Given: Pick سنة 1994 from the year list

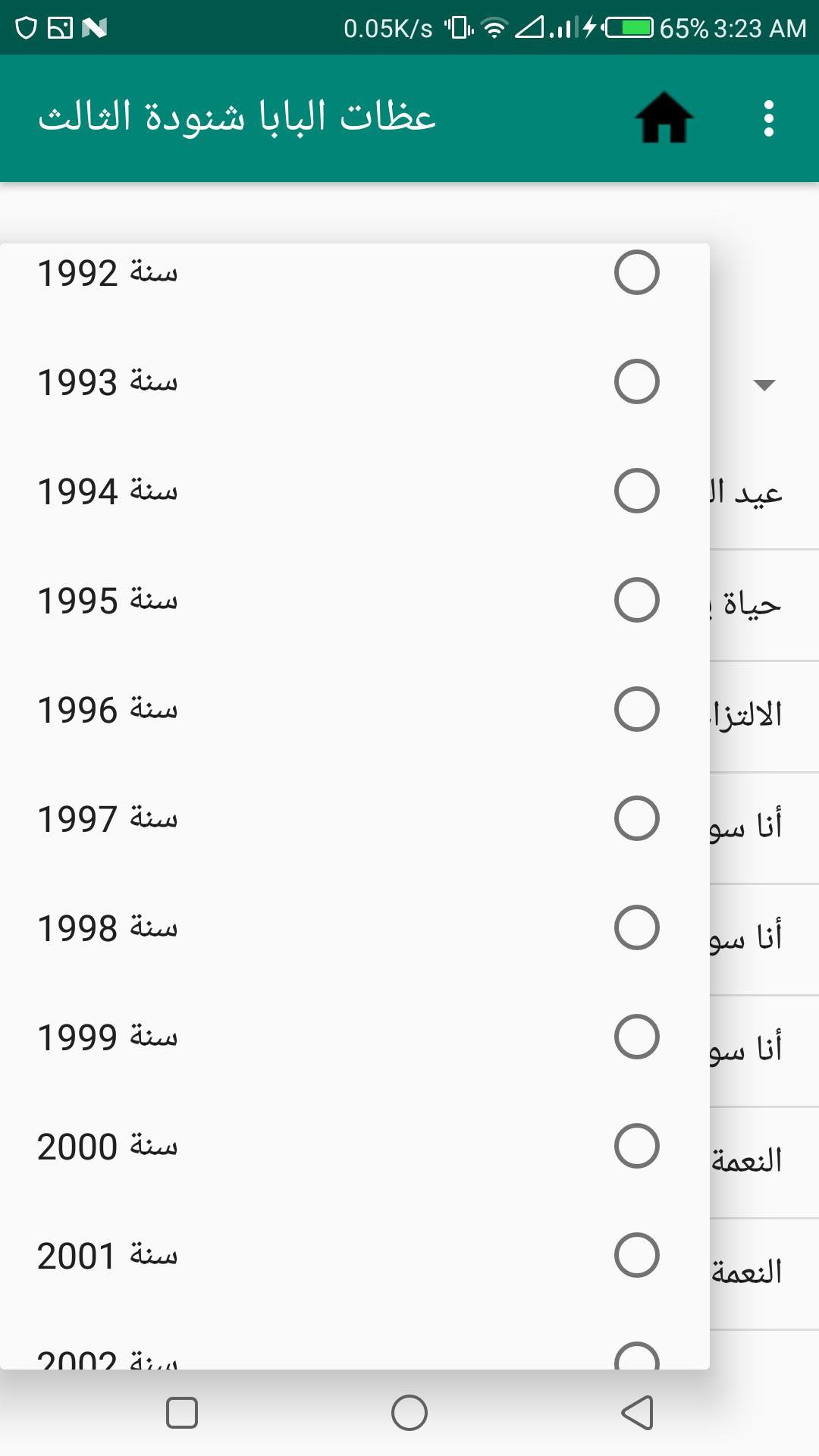Looking at the screenshot, I should (108, 491).
